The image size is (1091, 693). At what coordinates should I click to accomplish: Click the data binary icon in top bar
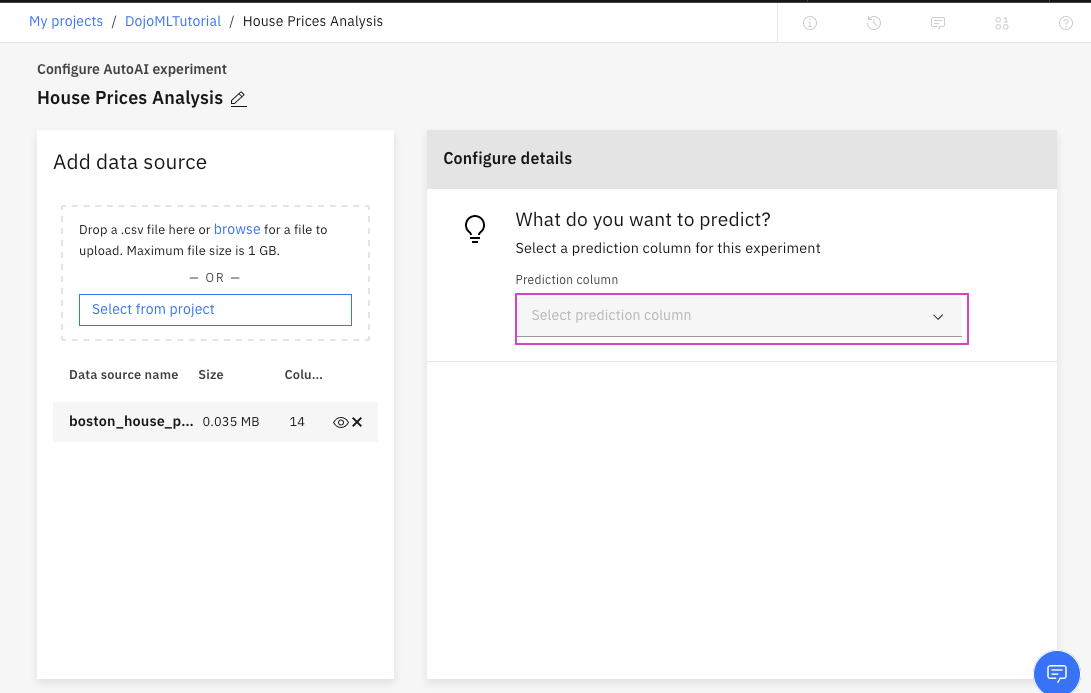[1002, 23]
